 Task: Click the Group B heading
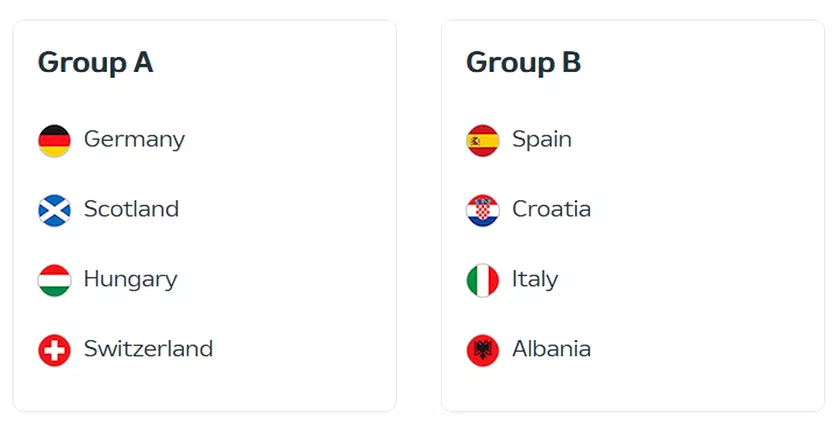(x=523, y=63)
